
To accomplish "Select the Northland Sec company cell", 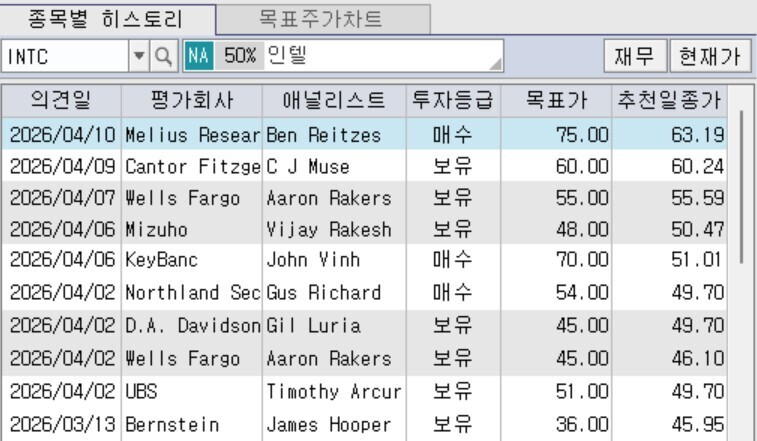I will point(192,292).
